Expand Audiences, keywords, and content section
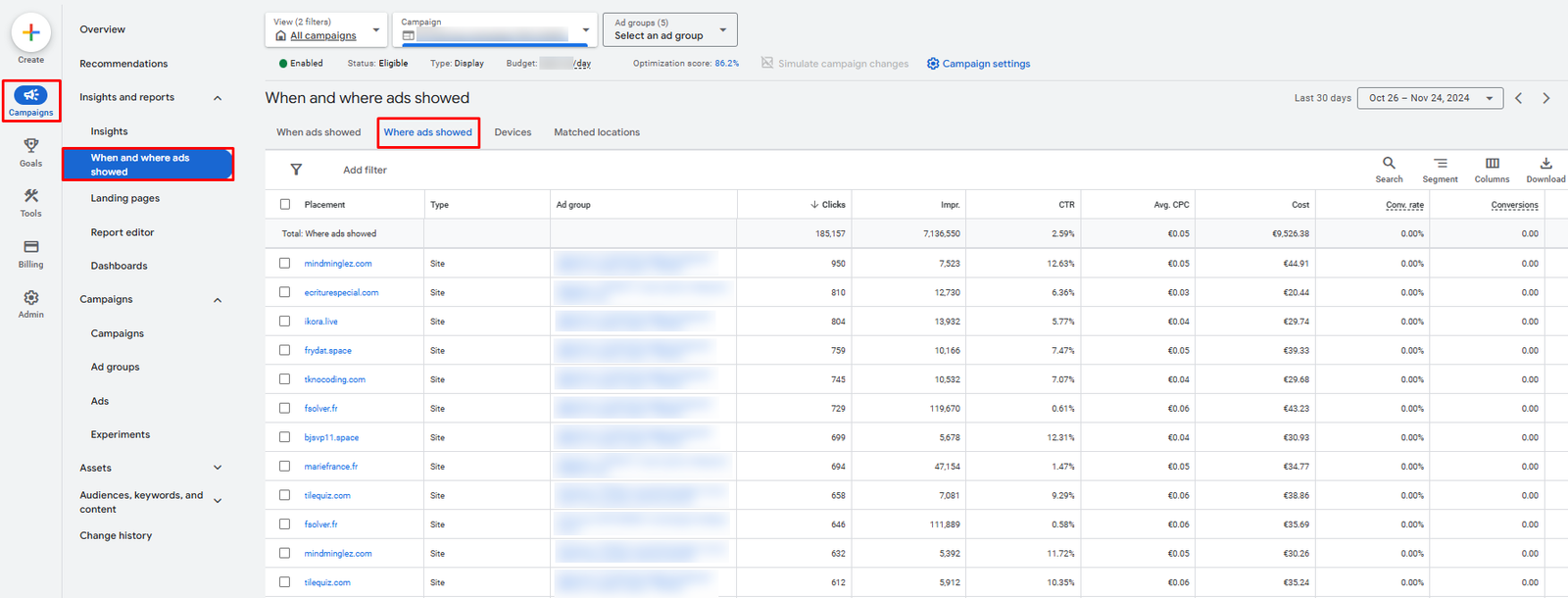Viewport: 1568px width, 598px height. pos(218,501)
